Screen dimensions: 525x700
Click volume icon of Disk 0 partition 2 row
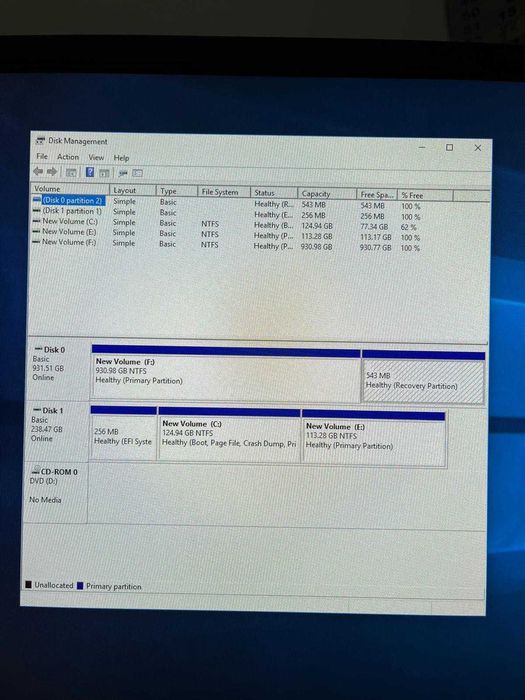click(37, 200)
